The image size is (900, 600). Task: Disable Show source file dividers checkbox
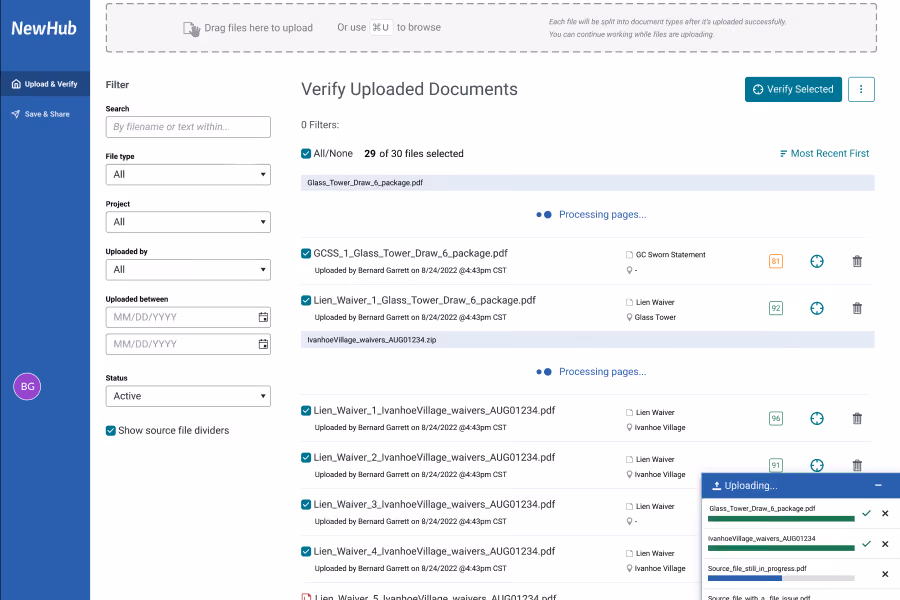111,431
